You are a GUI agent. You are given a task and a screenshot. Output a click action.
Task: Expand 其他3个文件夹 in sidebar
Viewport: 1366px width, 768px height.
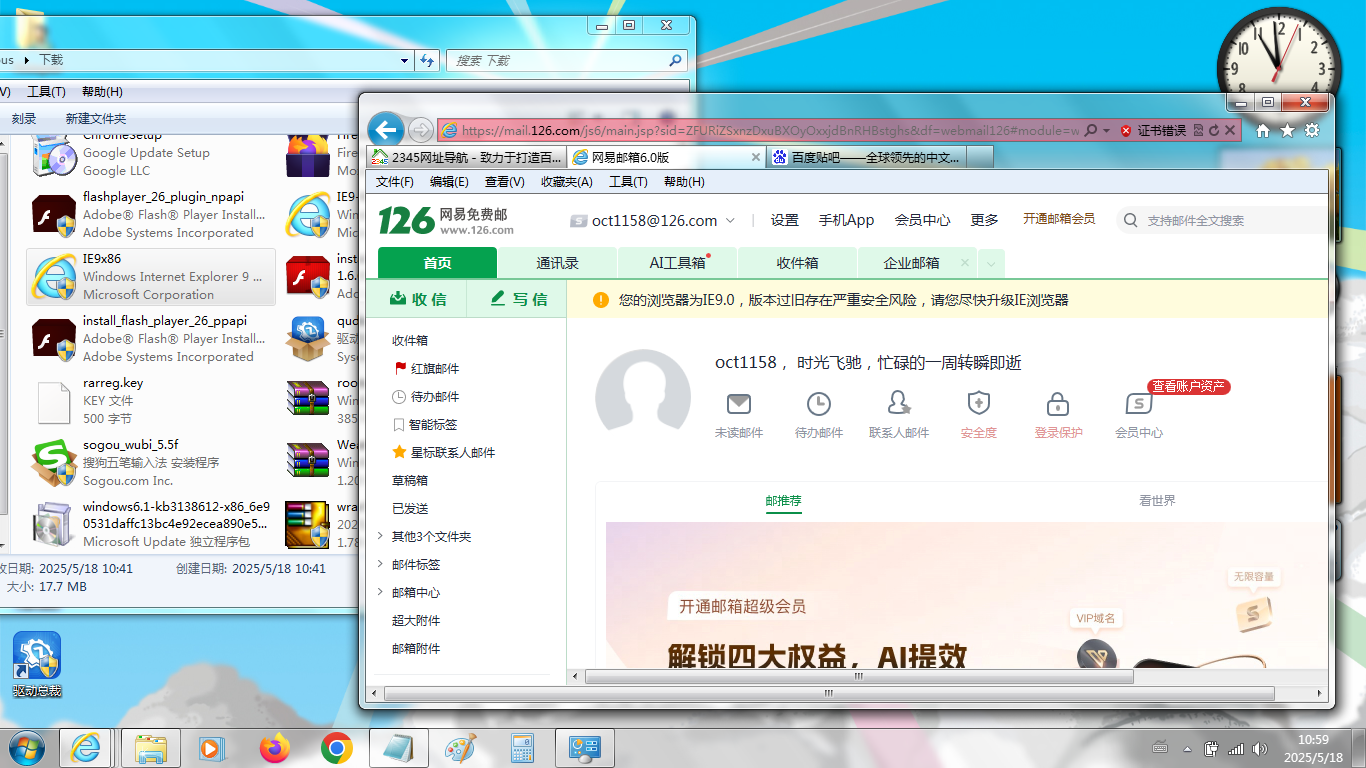(x=380, y=536)
